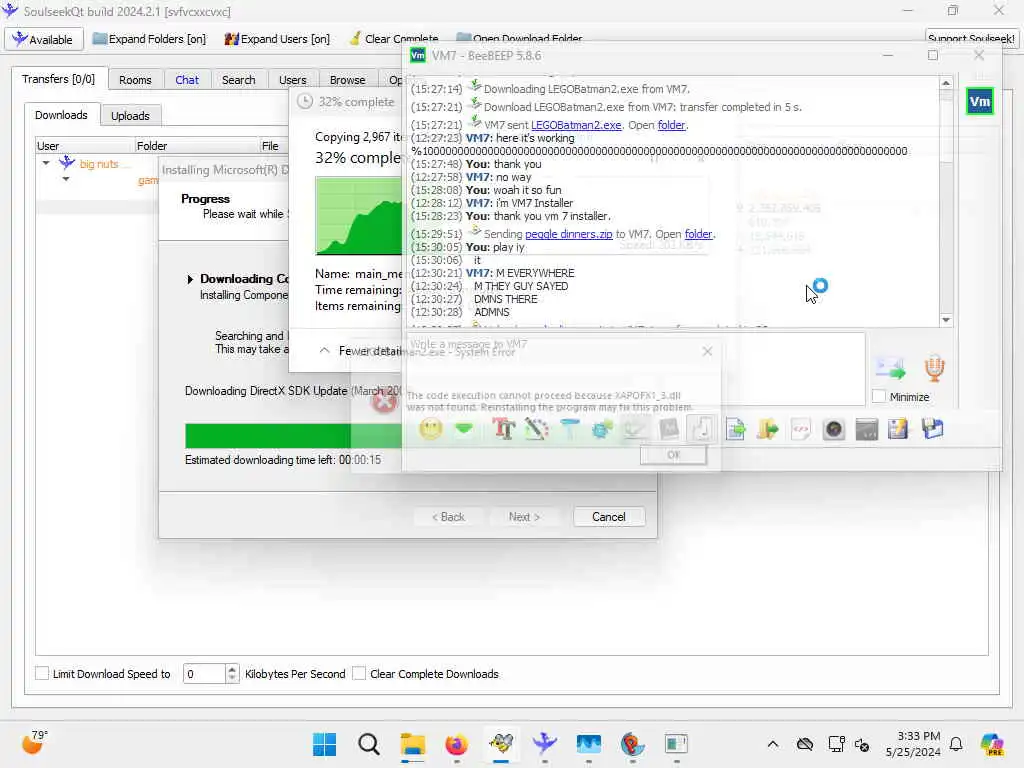Click the cyan T icon in BeeBEEP toolbar

[x=570, y=429]
